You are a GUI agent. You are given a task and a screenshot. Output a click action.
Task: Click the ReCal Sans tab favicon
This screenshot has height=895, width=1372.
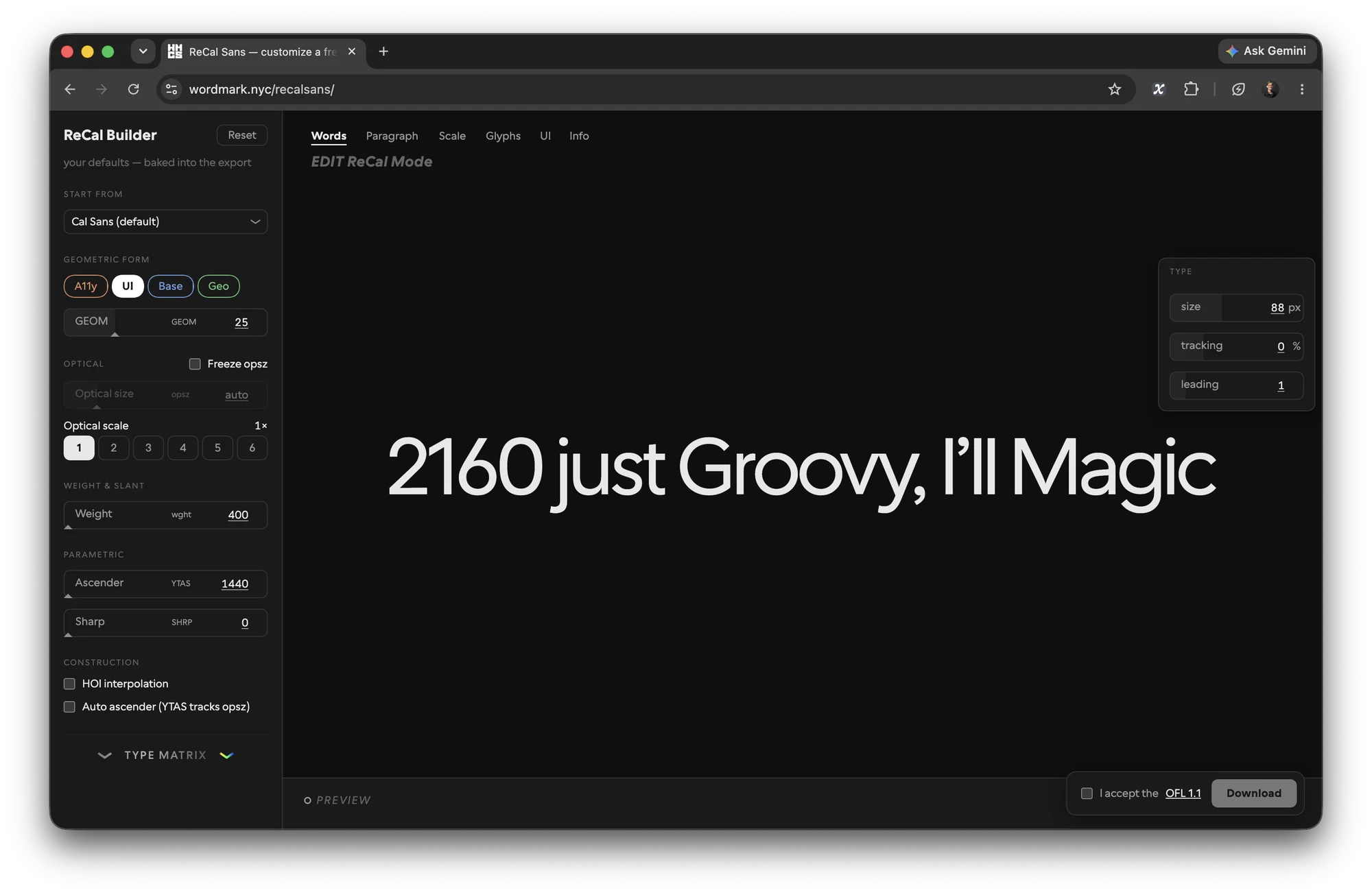[x=175, y=51]
